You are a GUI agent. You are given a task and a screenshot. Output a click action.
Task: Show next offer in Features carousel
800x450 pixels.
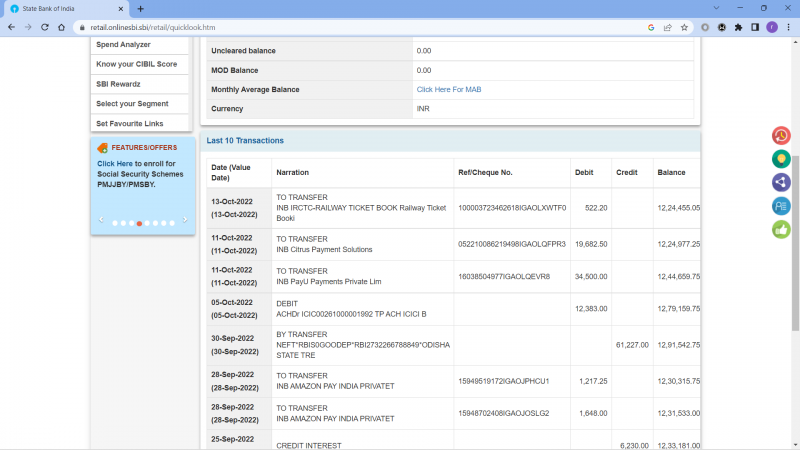pos(185,220)
